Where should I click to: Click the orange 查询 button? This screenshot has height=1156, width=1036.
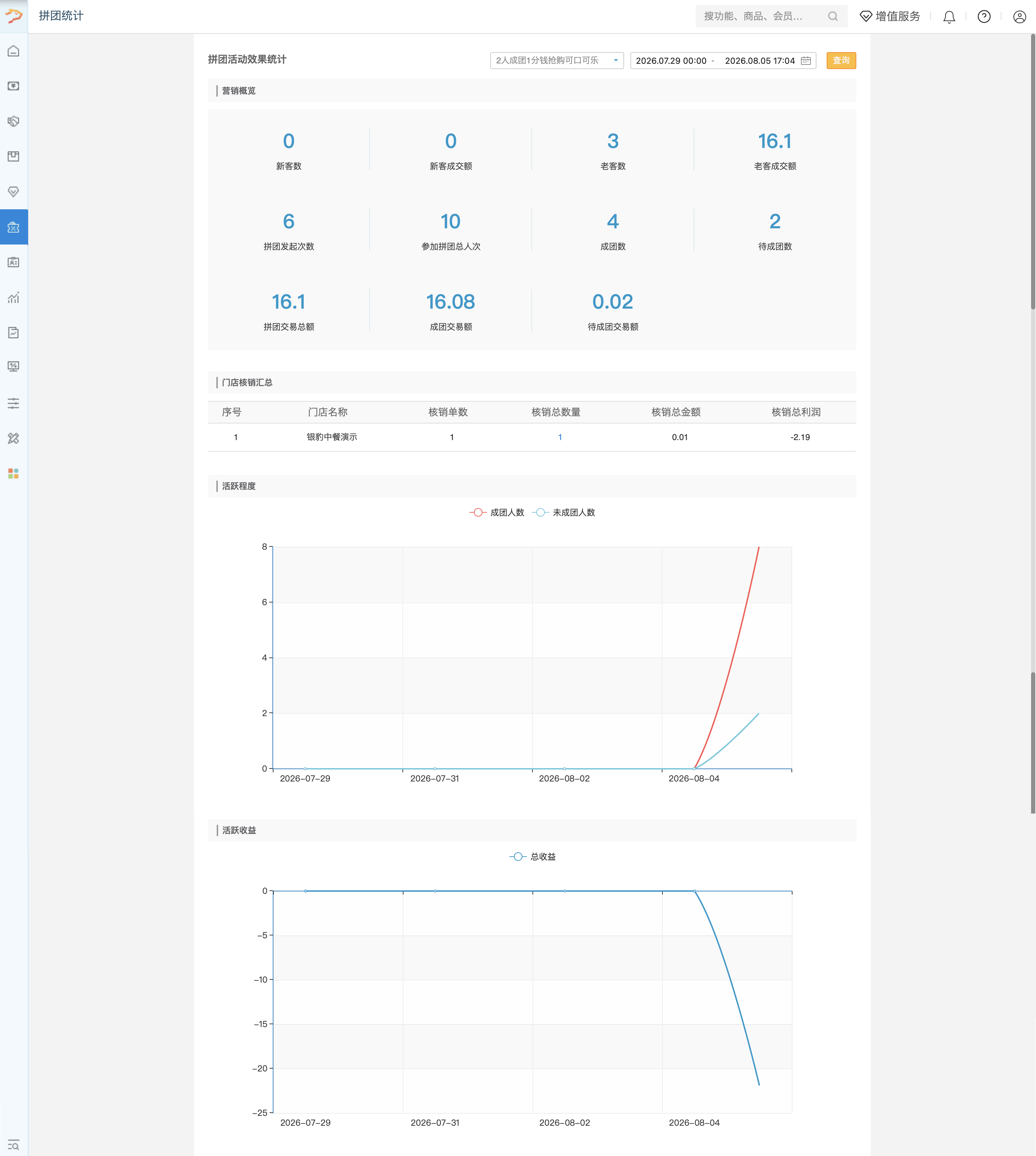click(x=841, y=60)
